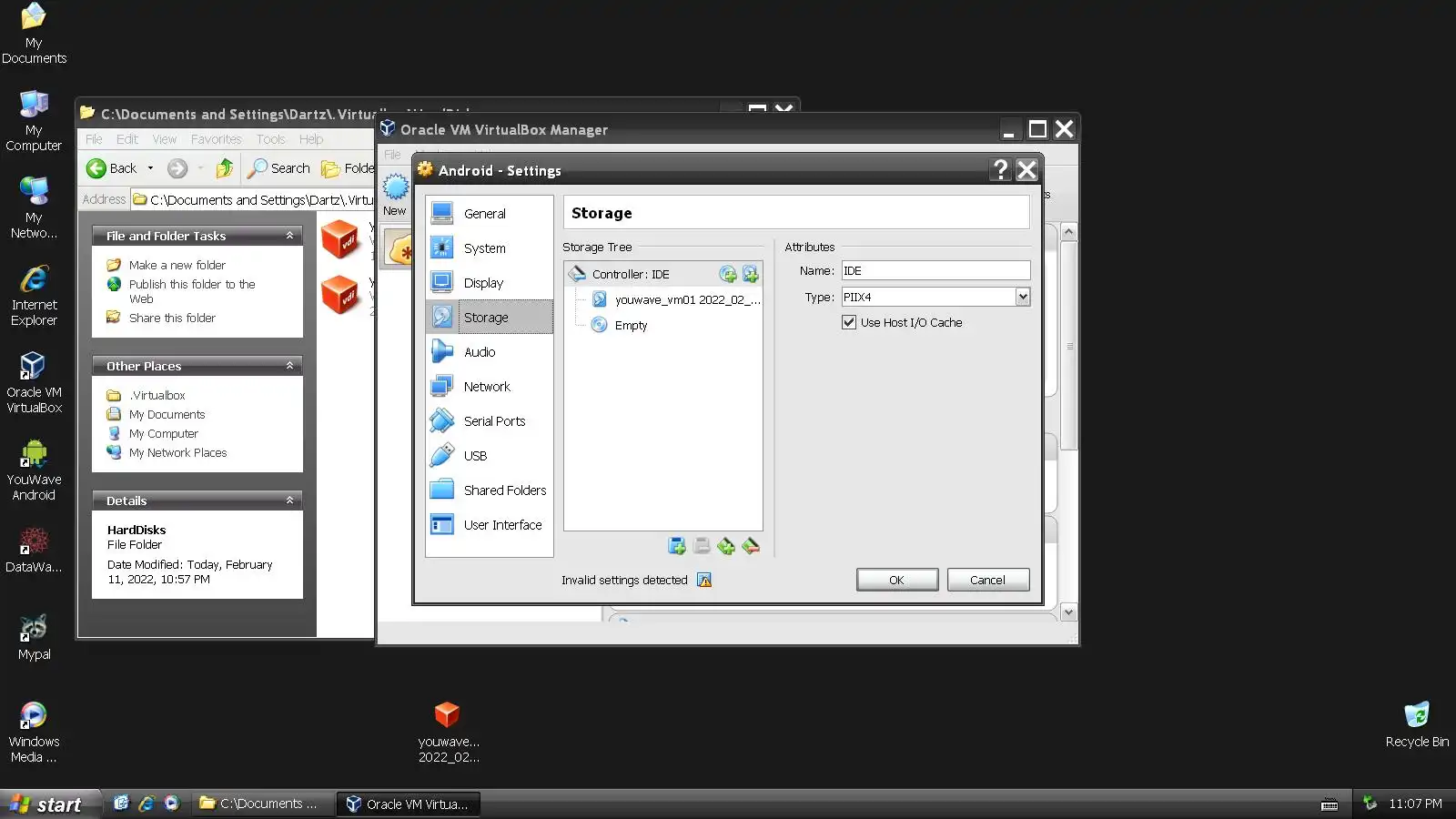
Task: Open the USB settings category
Action: coord(489,455)
